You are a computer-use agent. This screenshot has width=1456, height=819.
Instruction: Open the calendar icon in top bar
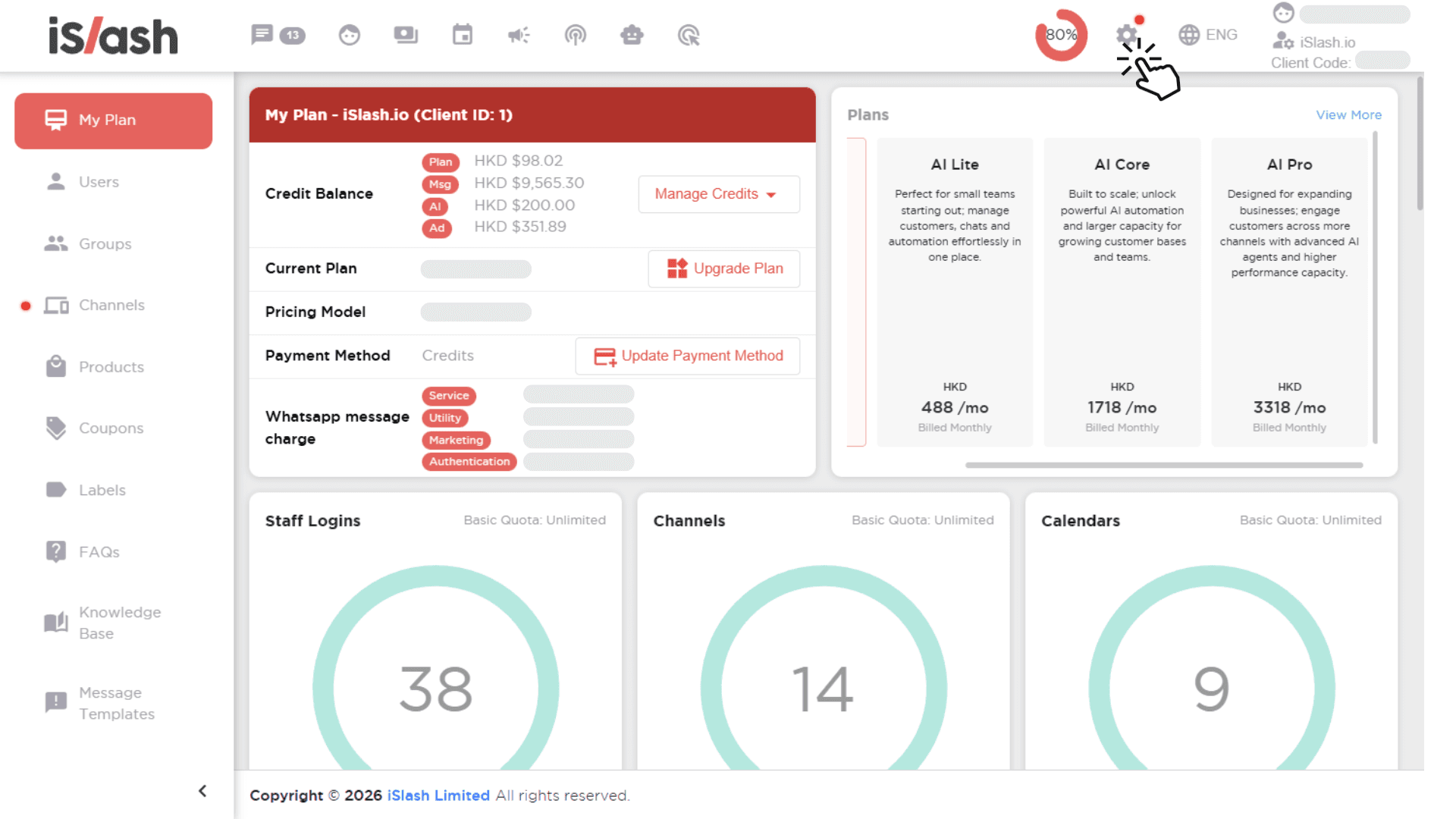462,35
